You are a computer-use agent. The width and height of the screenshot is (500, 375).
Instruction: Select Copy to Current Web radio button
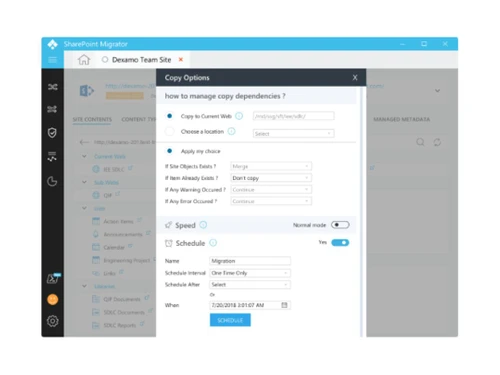coord(169,116)
